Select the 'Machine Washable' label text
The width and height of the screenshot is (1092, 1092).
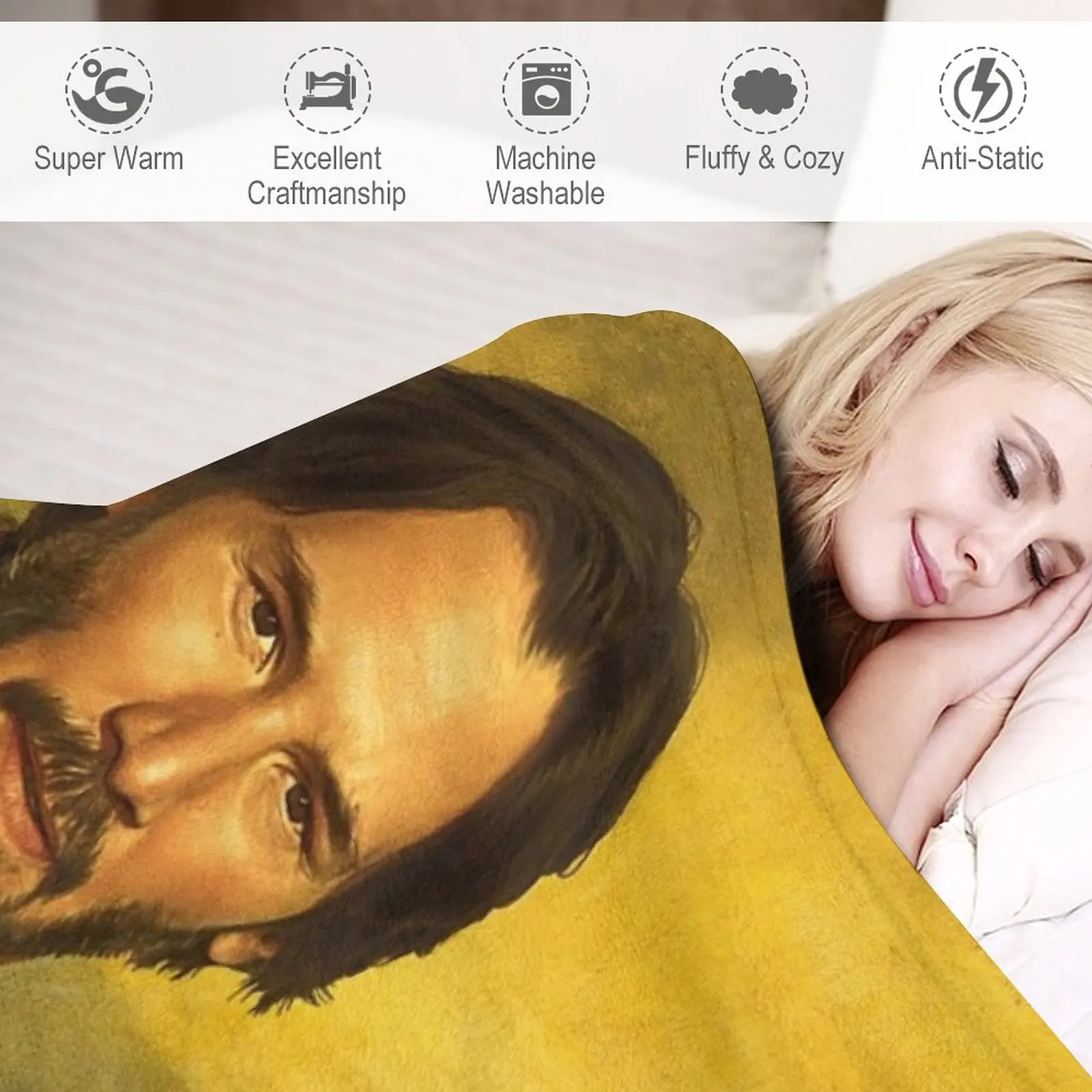[x=545, y=176]
